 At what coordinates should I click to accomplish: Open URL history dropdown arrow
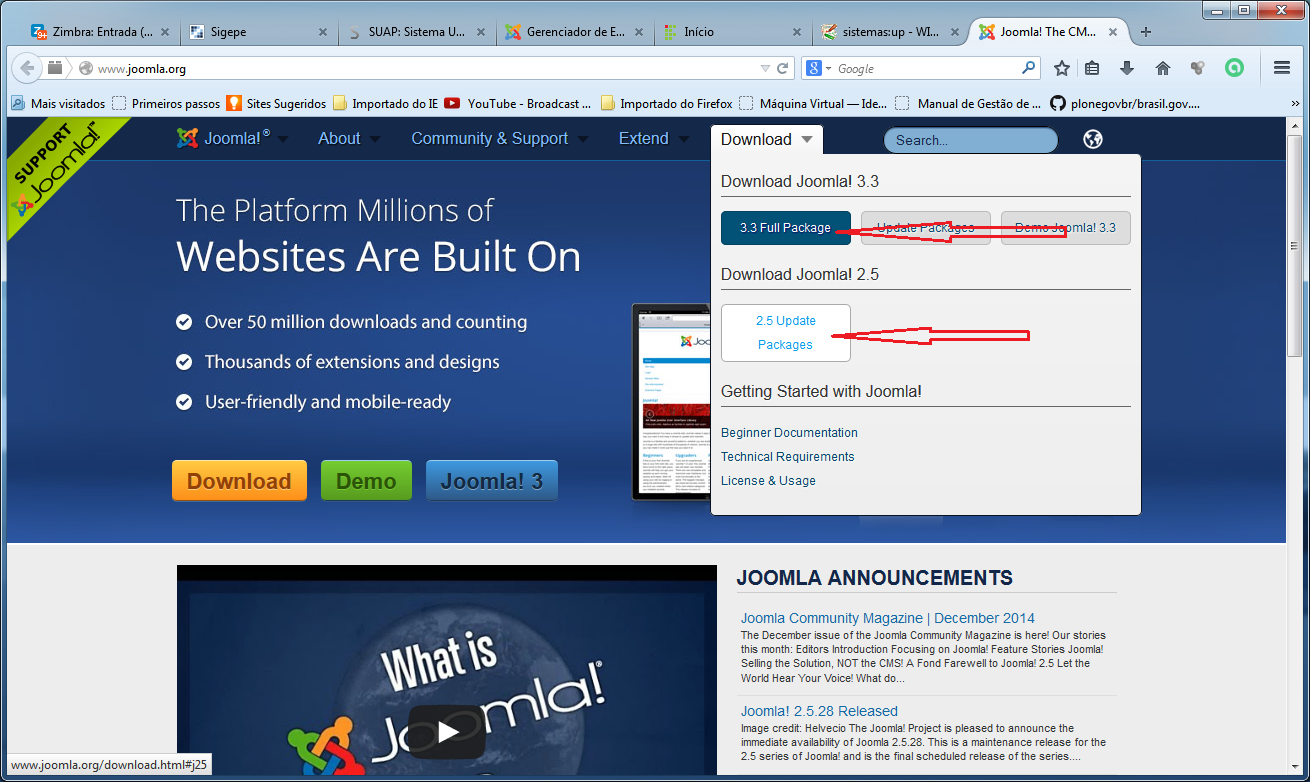coord(765,69)
